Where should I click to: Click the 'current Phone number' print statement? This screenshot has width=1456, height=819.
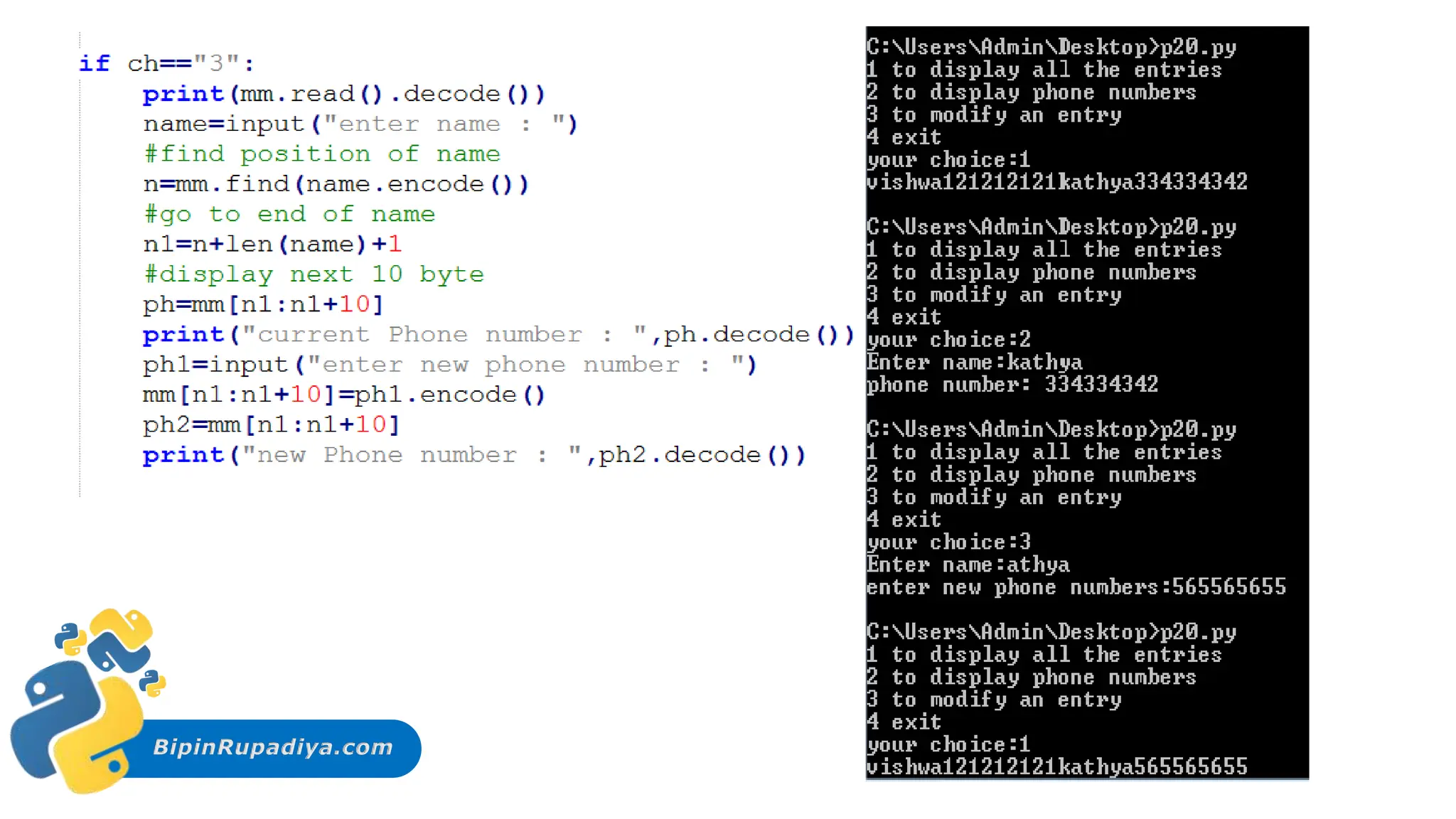tap(498, 335)
